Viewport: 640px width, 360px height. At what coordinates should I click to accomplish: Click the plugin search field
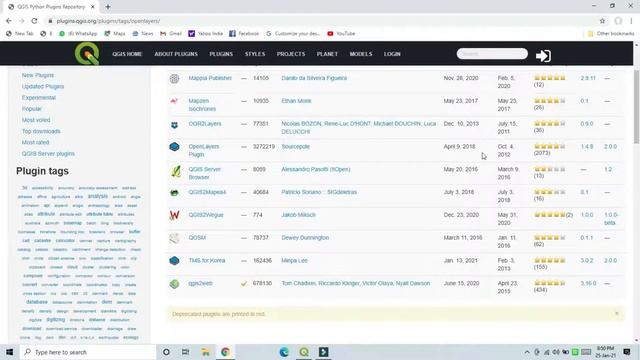click(x=492, y=53)
